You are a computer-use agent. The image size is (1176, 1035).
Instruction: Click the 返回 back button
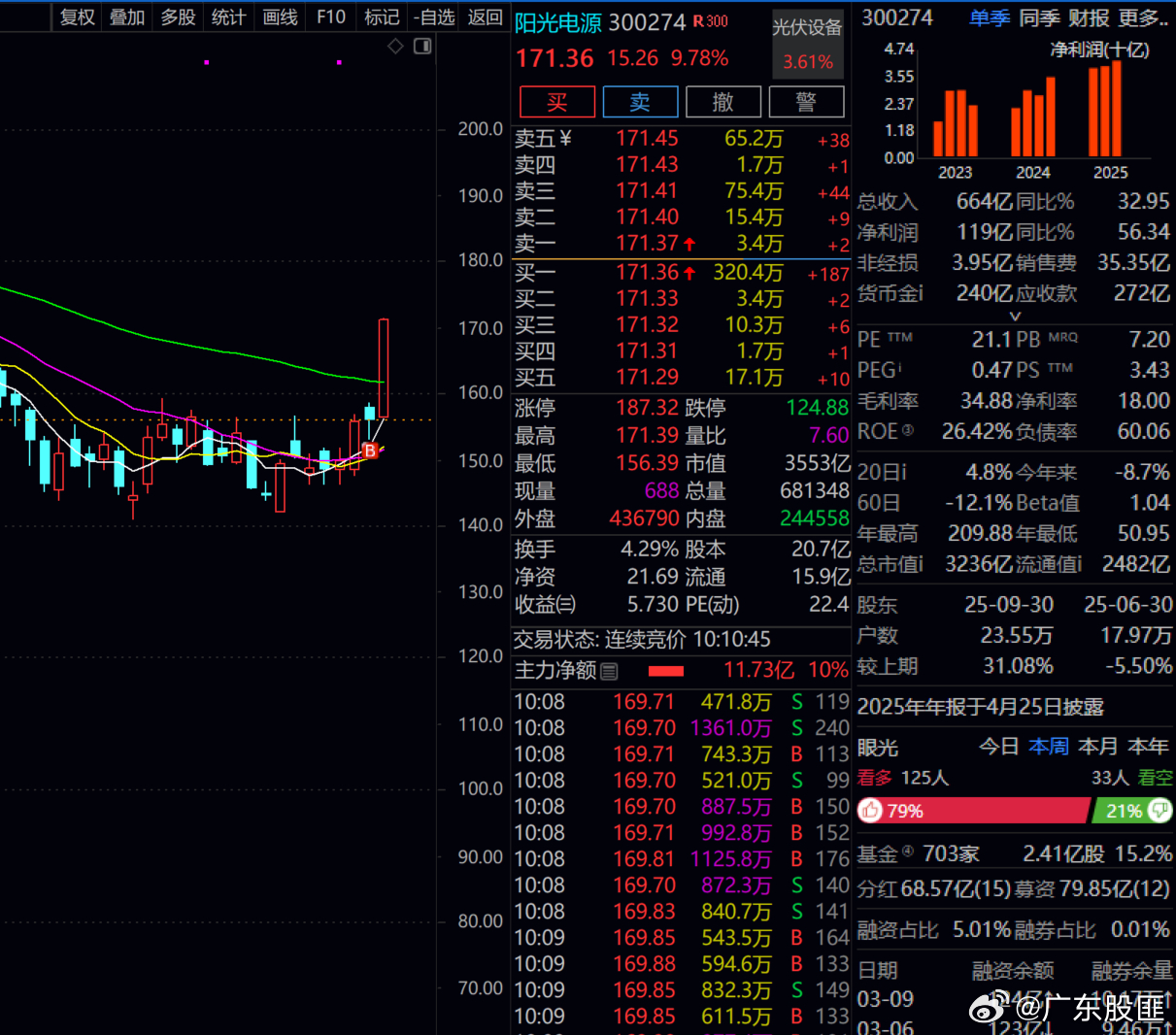click(485, 17)
